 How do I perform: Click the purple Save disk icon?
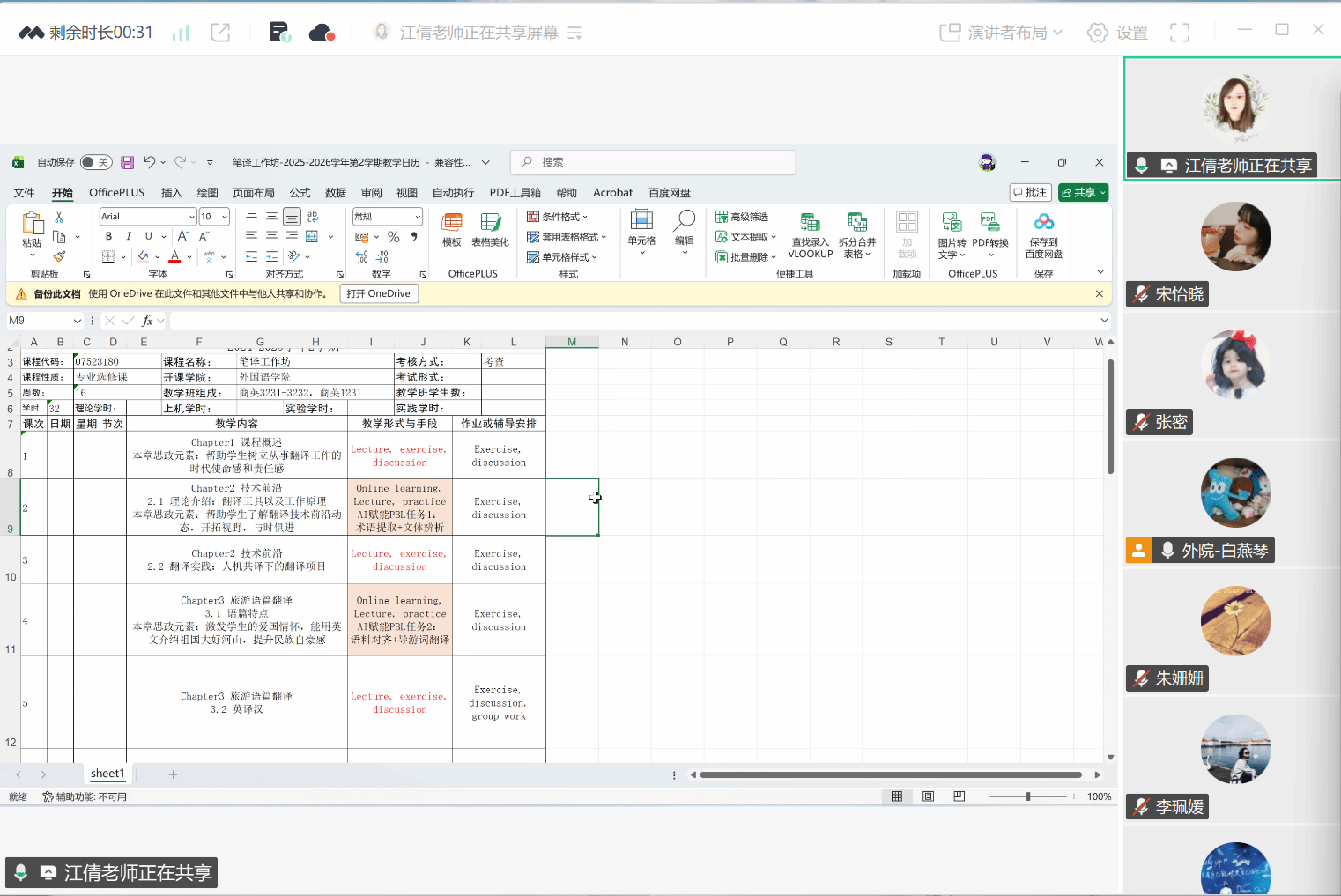(x=127, y=162)
